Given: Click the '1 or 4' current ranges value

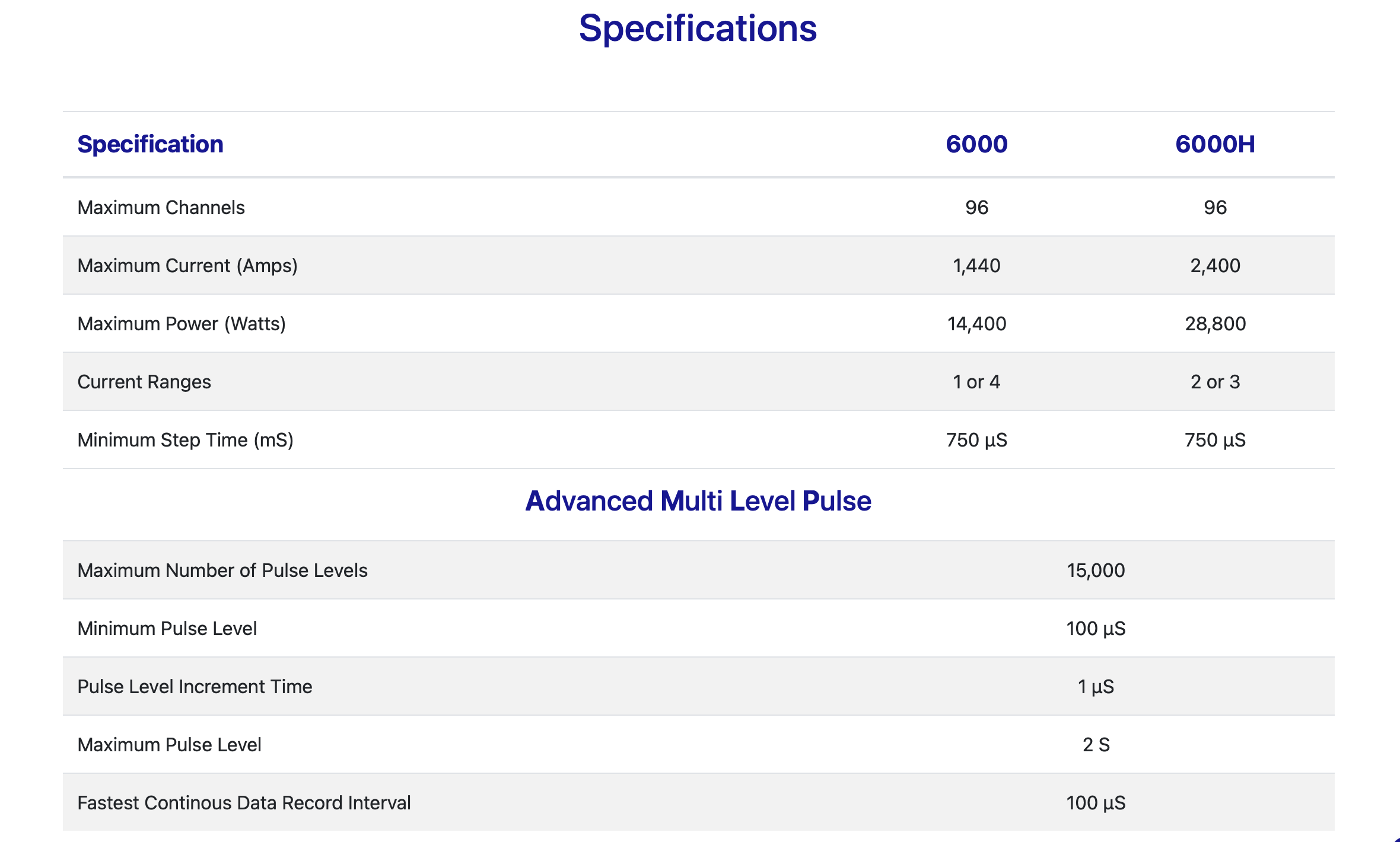Looking at the screenshot, I should point(976,382).
